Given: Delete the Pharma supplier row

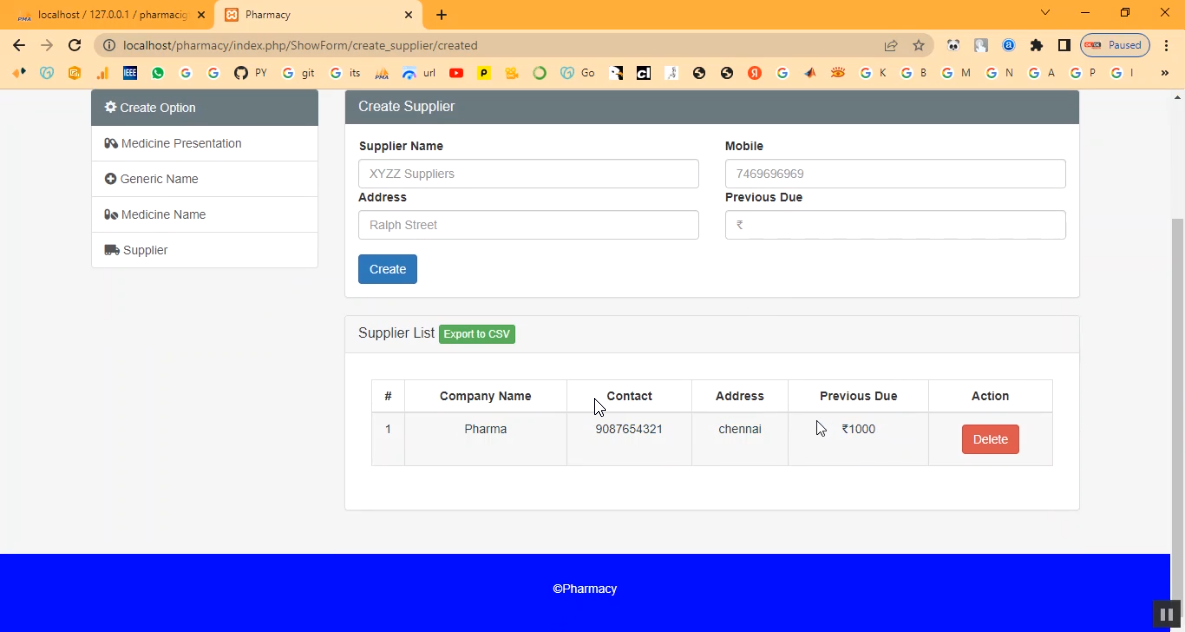Looking at the screenshot, I should (990, 439).
